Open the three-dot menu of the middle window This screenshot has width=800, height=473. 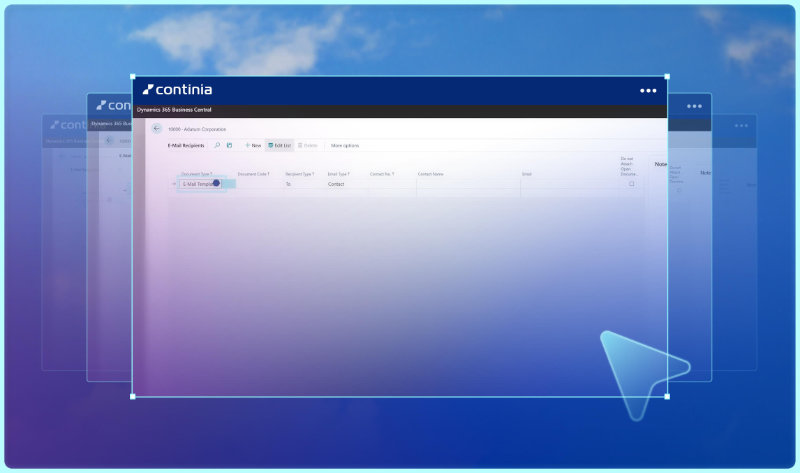point(694,106)
